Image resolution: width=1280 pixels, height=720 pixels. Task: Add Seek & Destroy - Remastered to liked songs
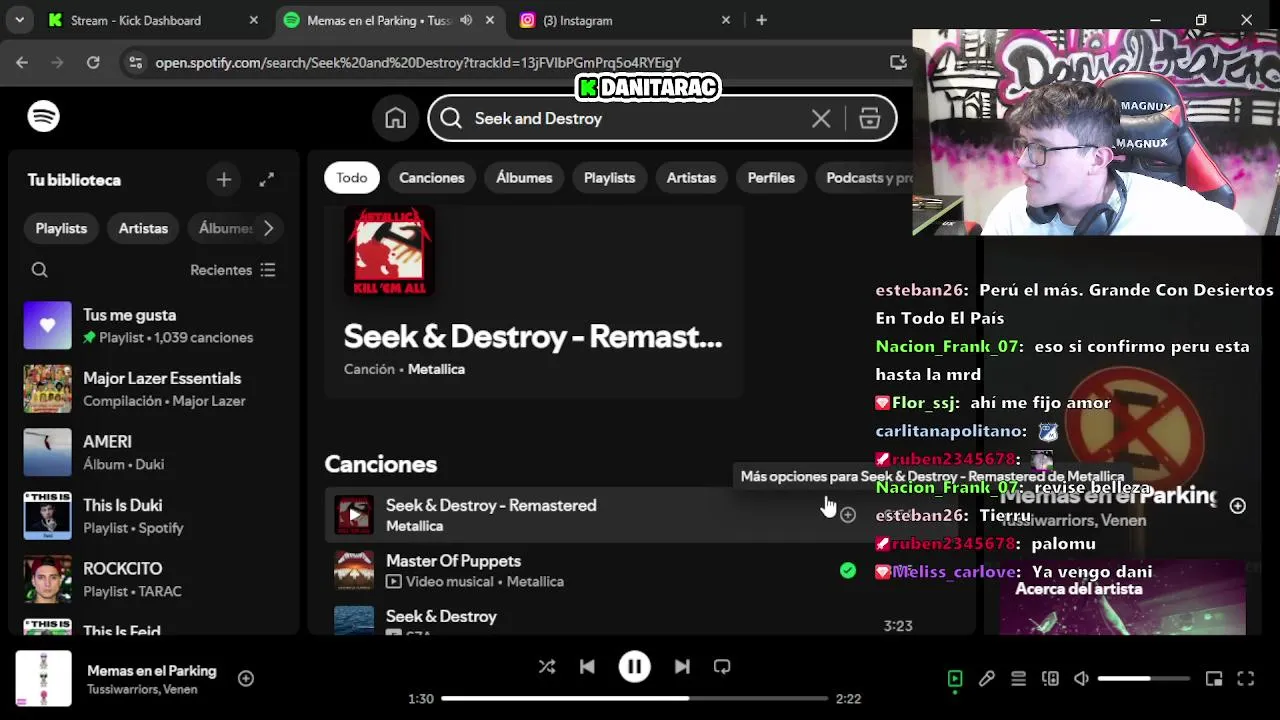[x=848, y=515]
